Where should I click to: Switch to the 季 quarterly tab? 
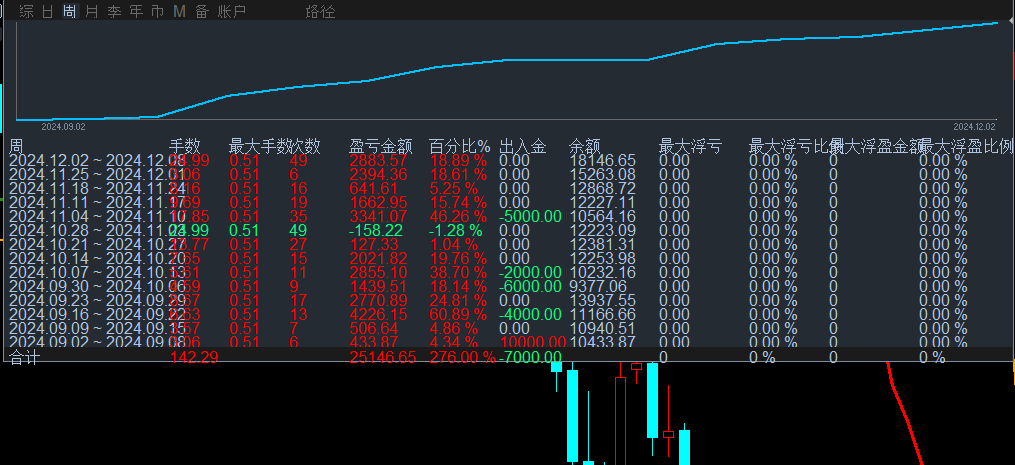[x=114, y=11]
